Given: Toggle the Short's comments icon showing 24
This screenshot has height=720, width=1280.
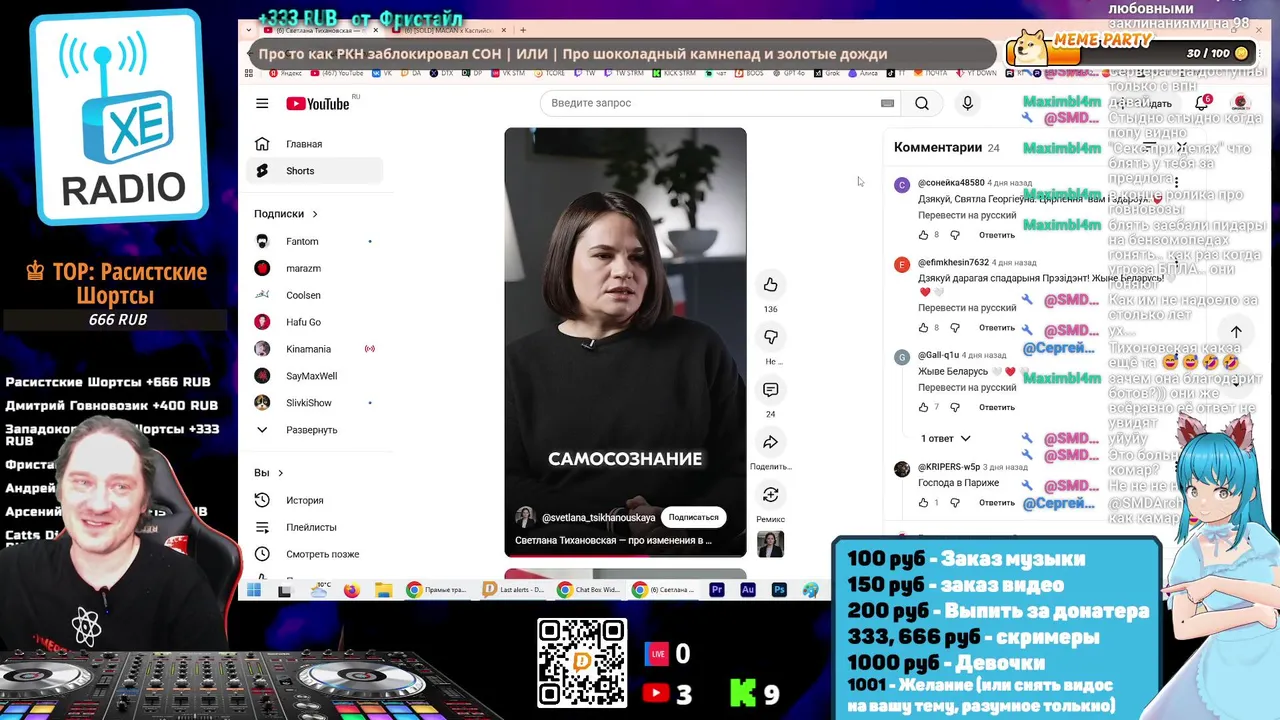Looking at the screenshot, I should click(x=770, y=390).
